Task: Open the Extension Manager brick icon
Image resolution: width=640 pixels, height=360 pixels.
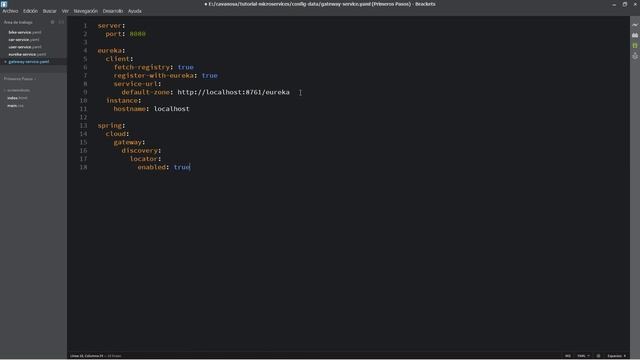Action: pos(635,36)
